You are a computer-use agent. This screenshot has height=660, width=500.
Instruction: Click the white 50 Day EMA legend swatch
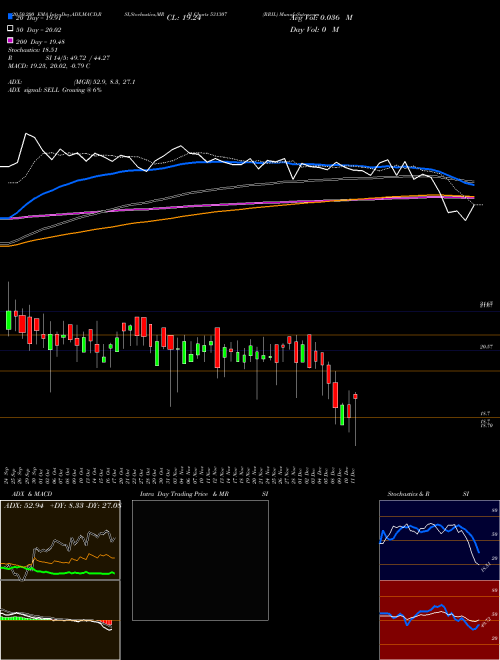[10, 28]
